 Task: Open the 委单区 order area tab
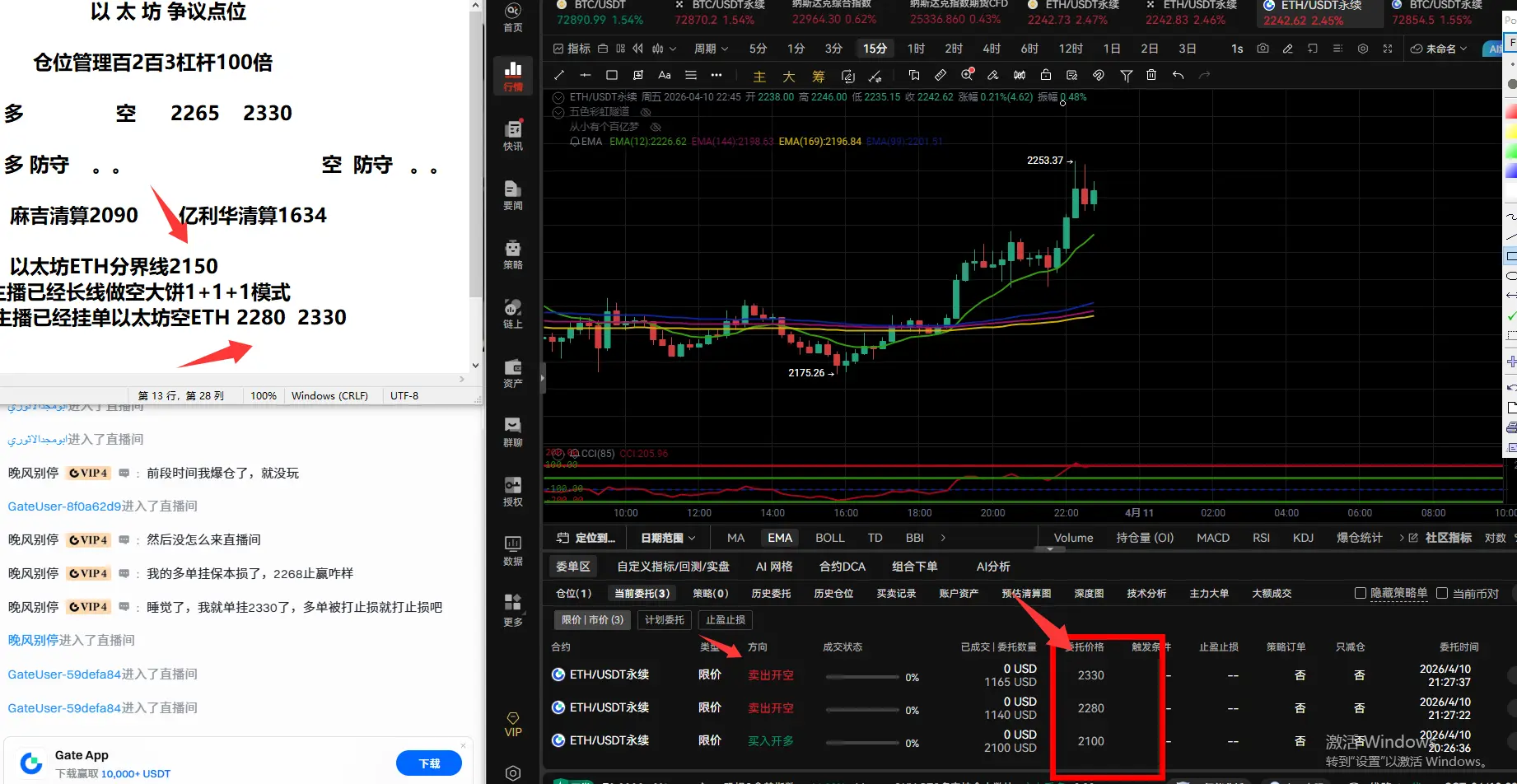click(x=573, y=567)
